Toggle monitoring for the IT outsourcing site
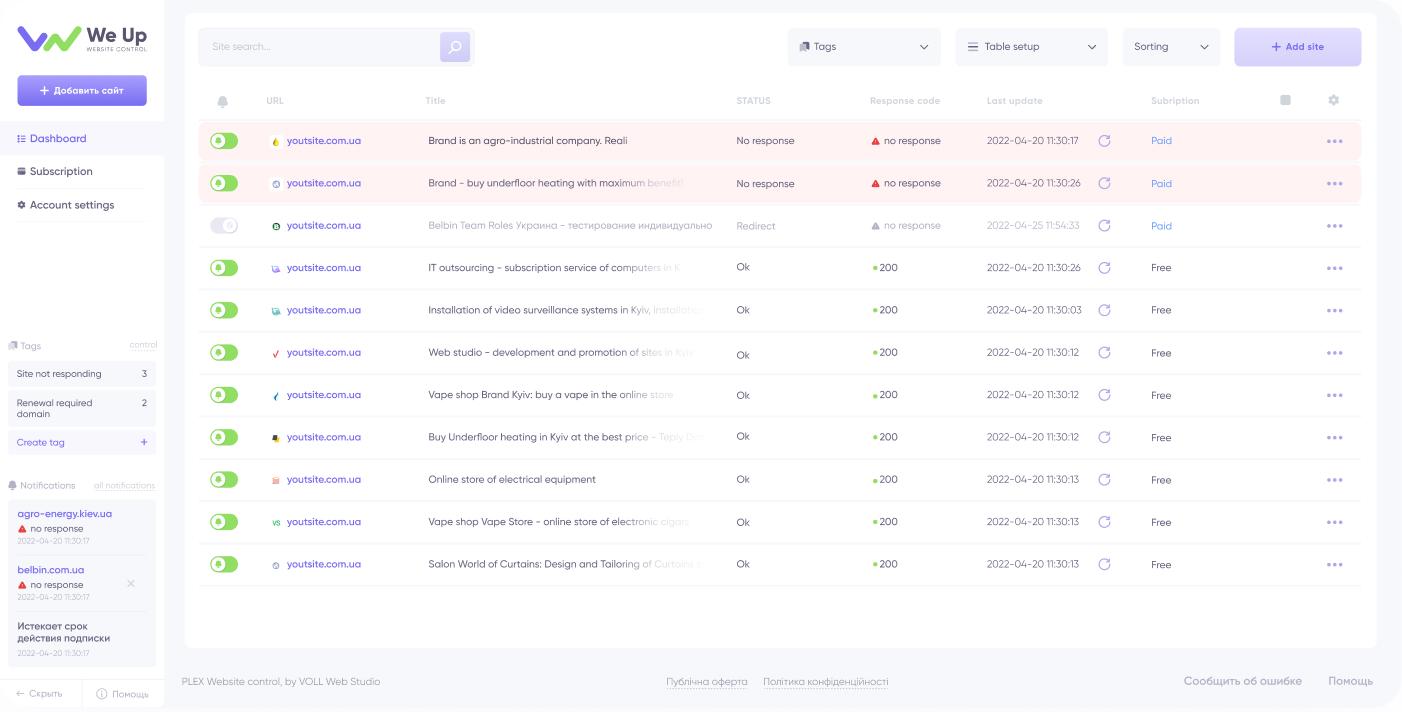Screen dimensions: 1402x712 pos(224,268)
